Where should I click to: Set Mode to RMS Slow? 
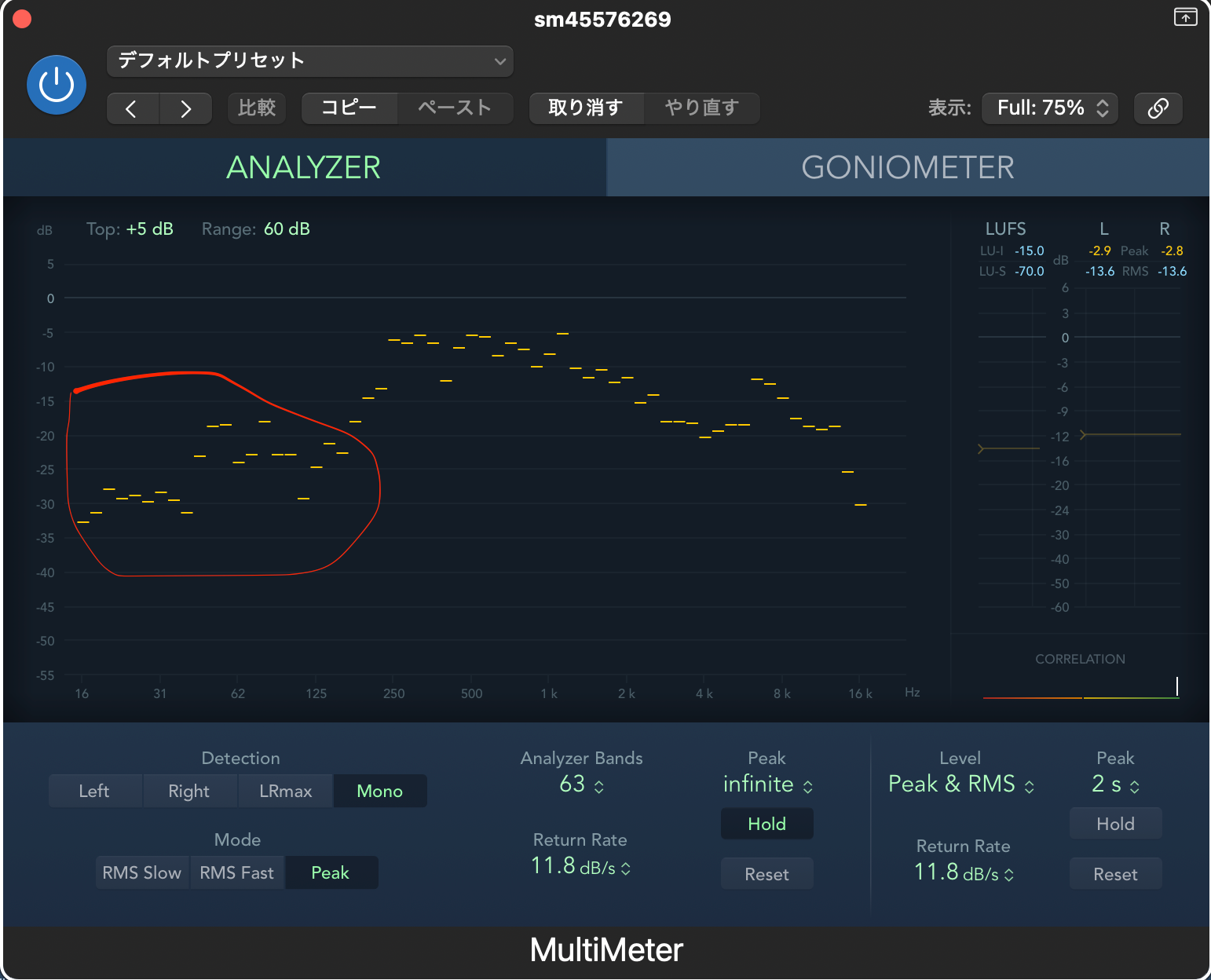tap(142, 873)
